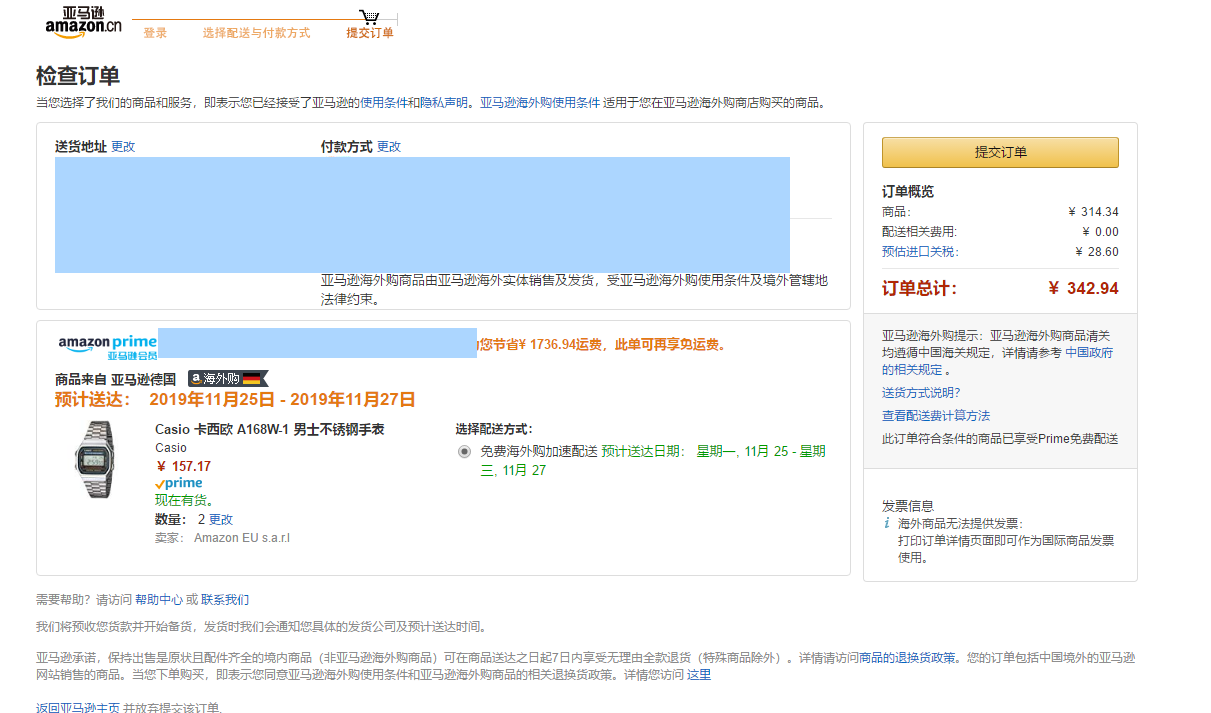
Task: Open the 帮助中心 link
Action: click(159, 600)
